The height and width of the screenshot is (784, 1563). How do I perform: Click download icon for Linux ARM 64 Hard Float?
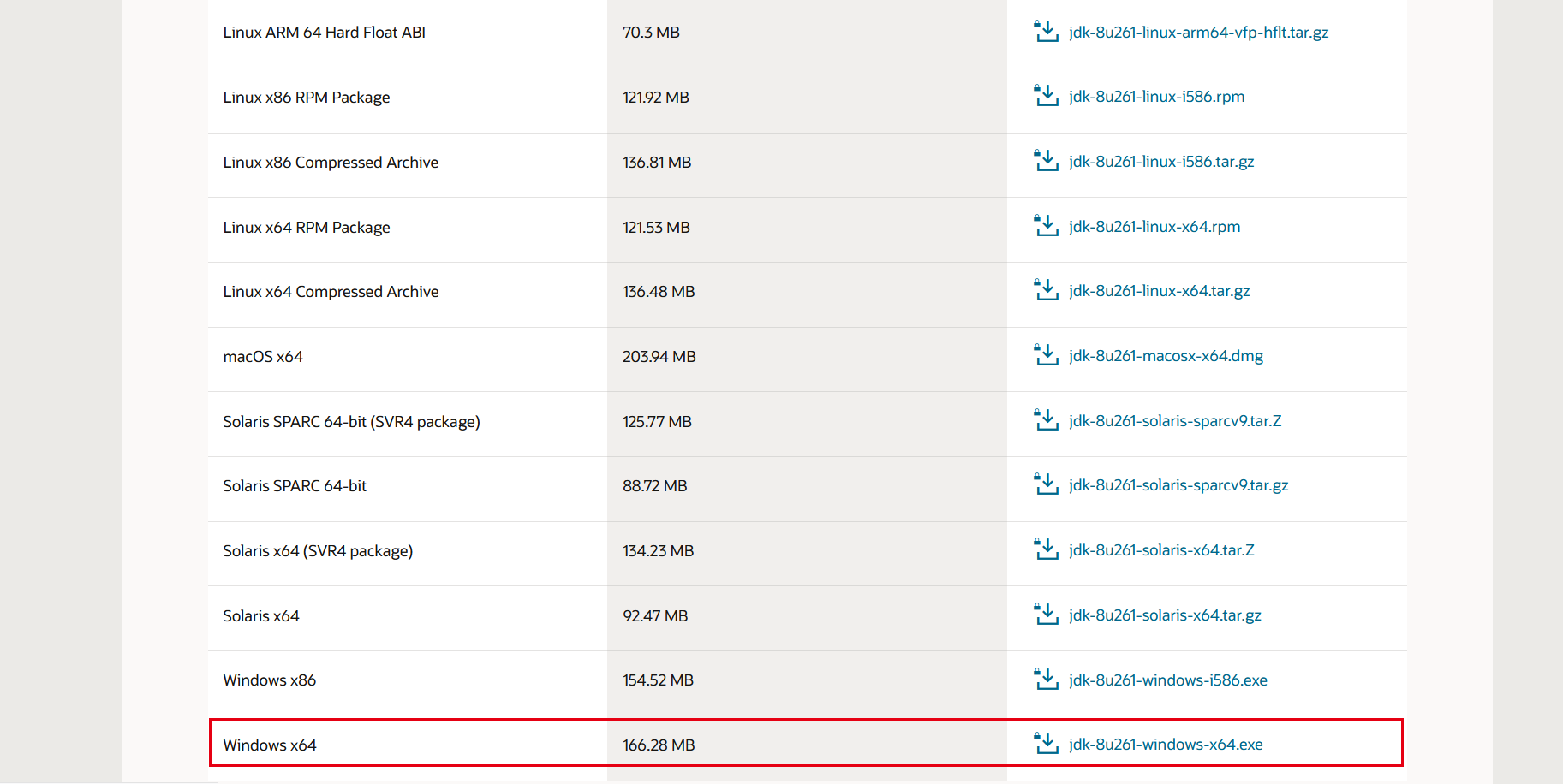tap(1046, 32)
